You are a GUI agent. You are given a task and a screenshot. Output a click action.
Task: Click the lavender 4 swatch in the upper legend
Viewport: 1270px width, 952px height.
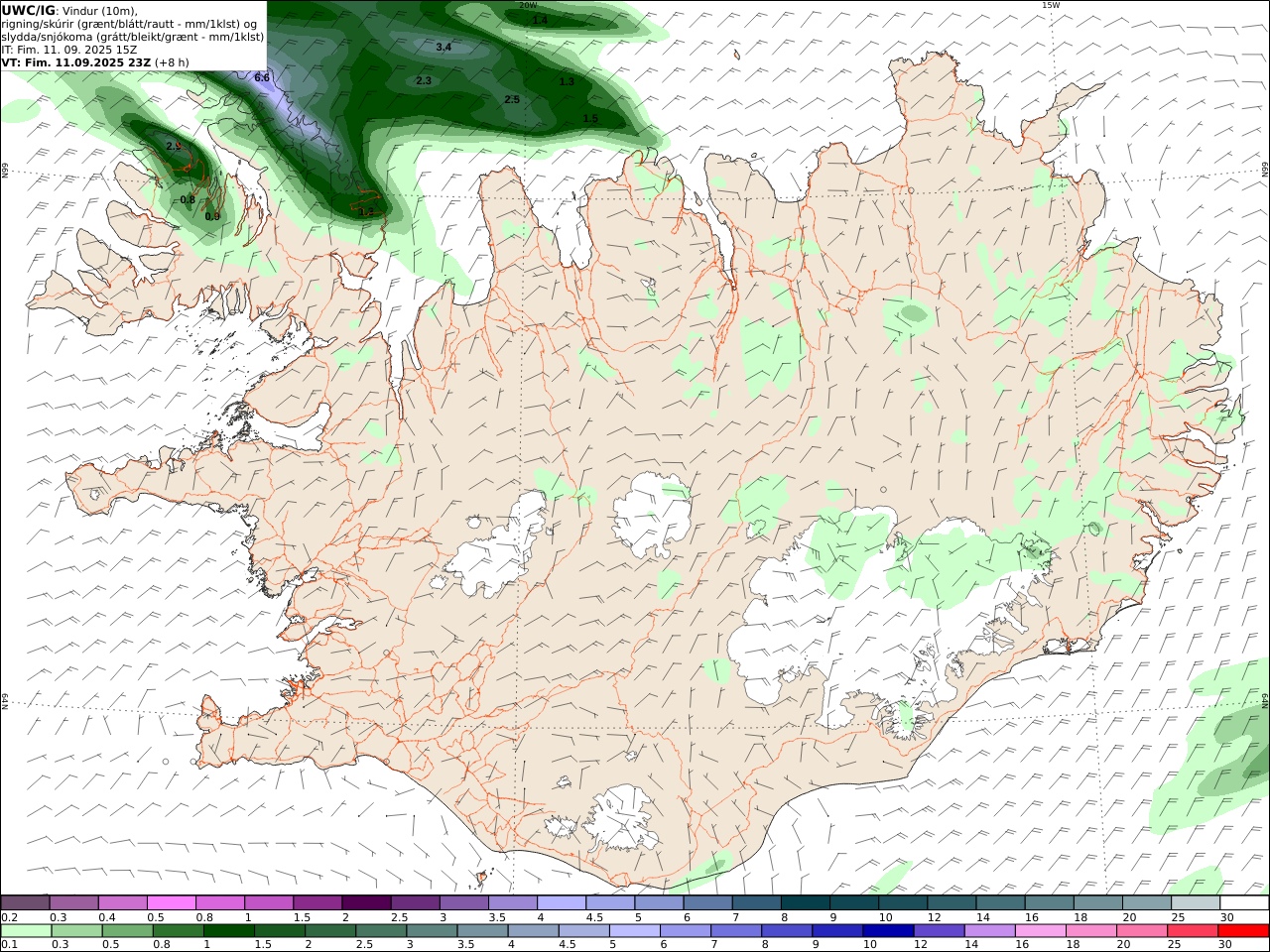pos(563,902)
